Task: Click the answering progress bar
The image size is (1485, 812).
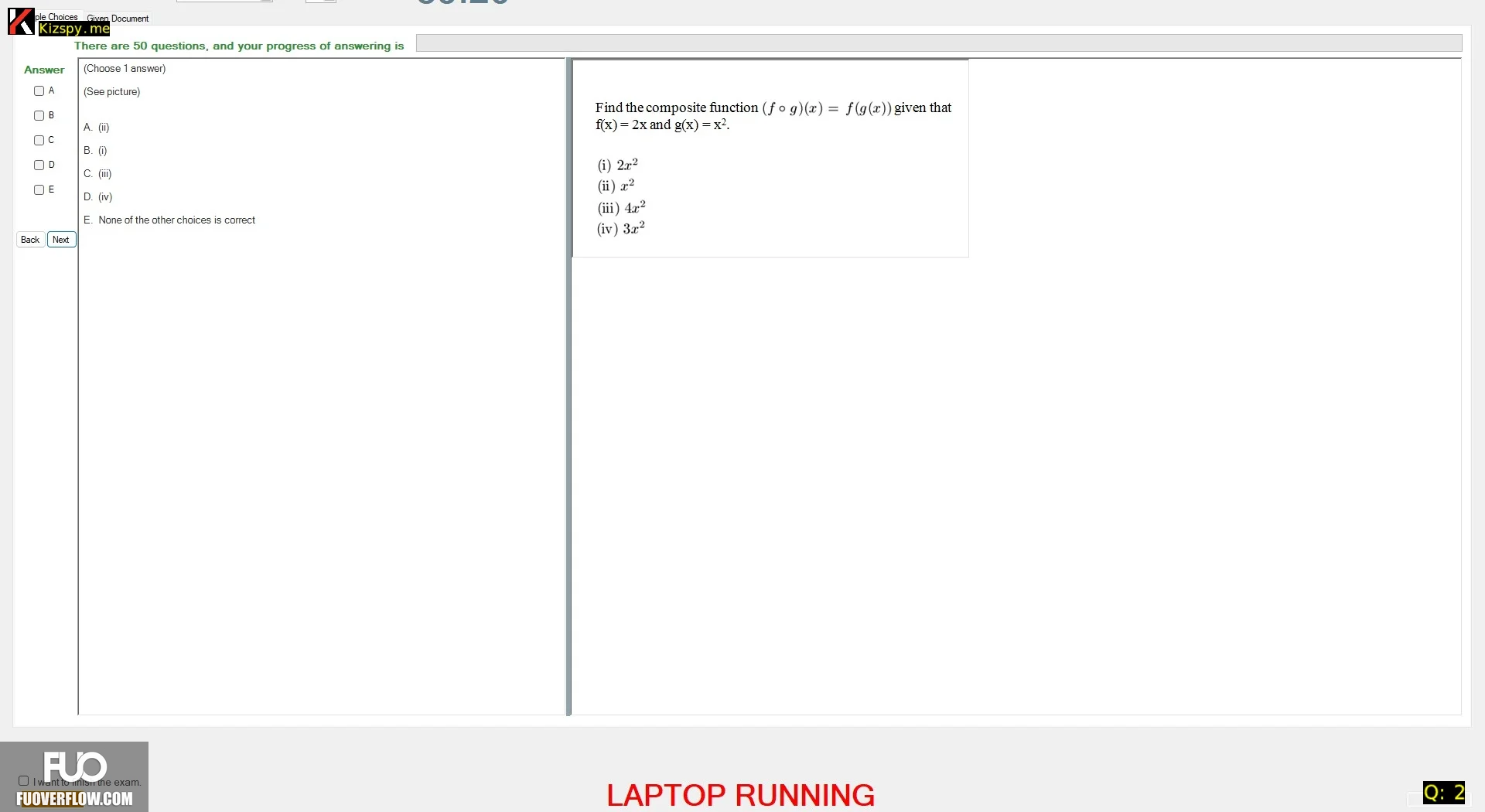Action: point(939,43)
